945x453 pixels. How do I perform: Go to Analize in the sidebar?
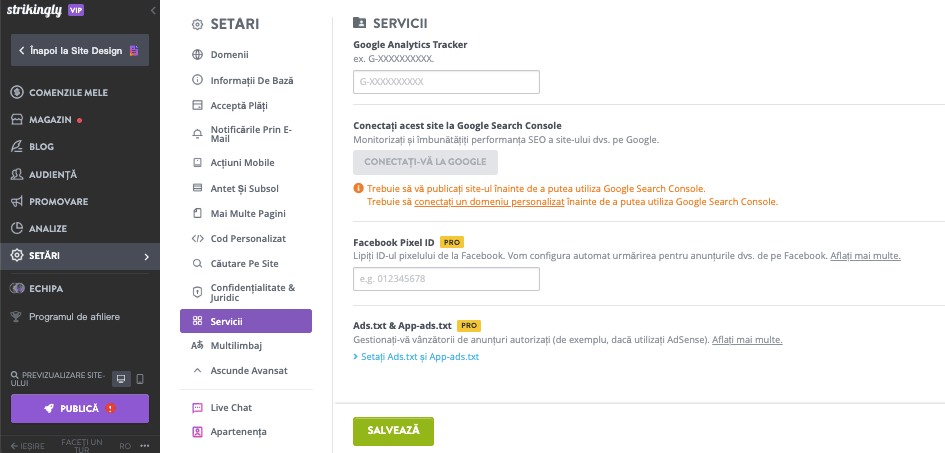tap(49, 229)
